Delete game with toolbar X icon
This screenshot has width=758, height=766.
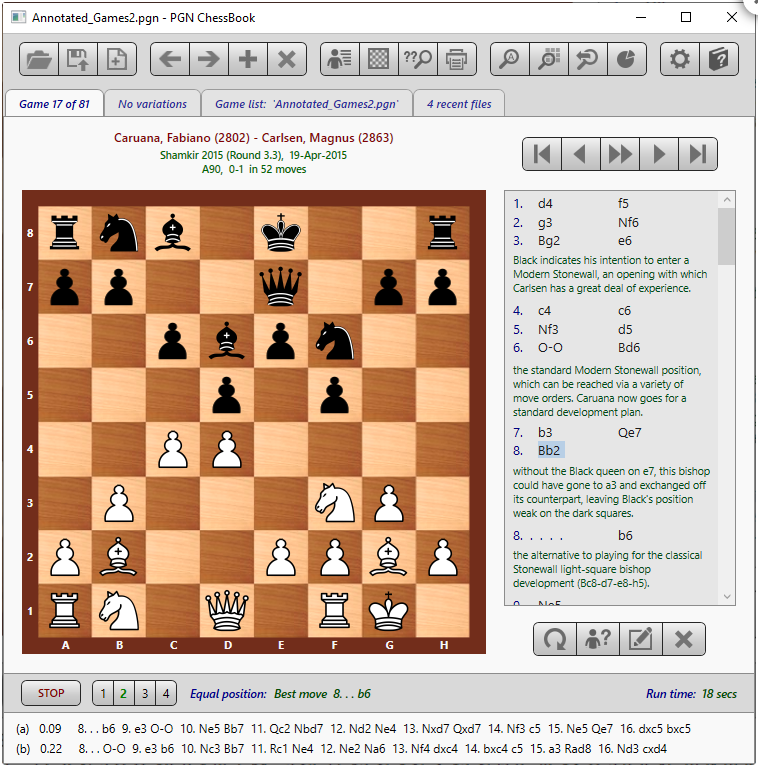(287, 59)
